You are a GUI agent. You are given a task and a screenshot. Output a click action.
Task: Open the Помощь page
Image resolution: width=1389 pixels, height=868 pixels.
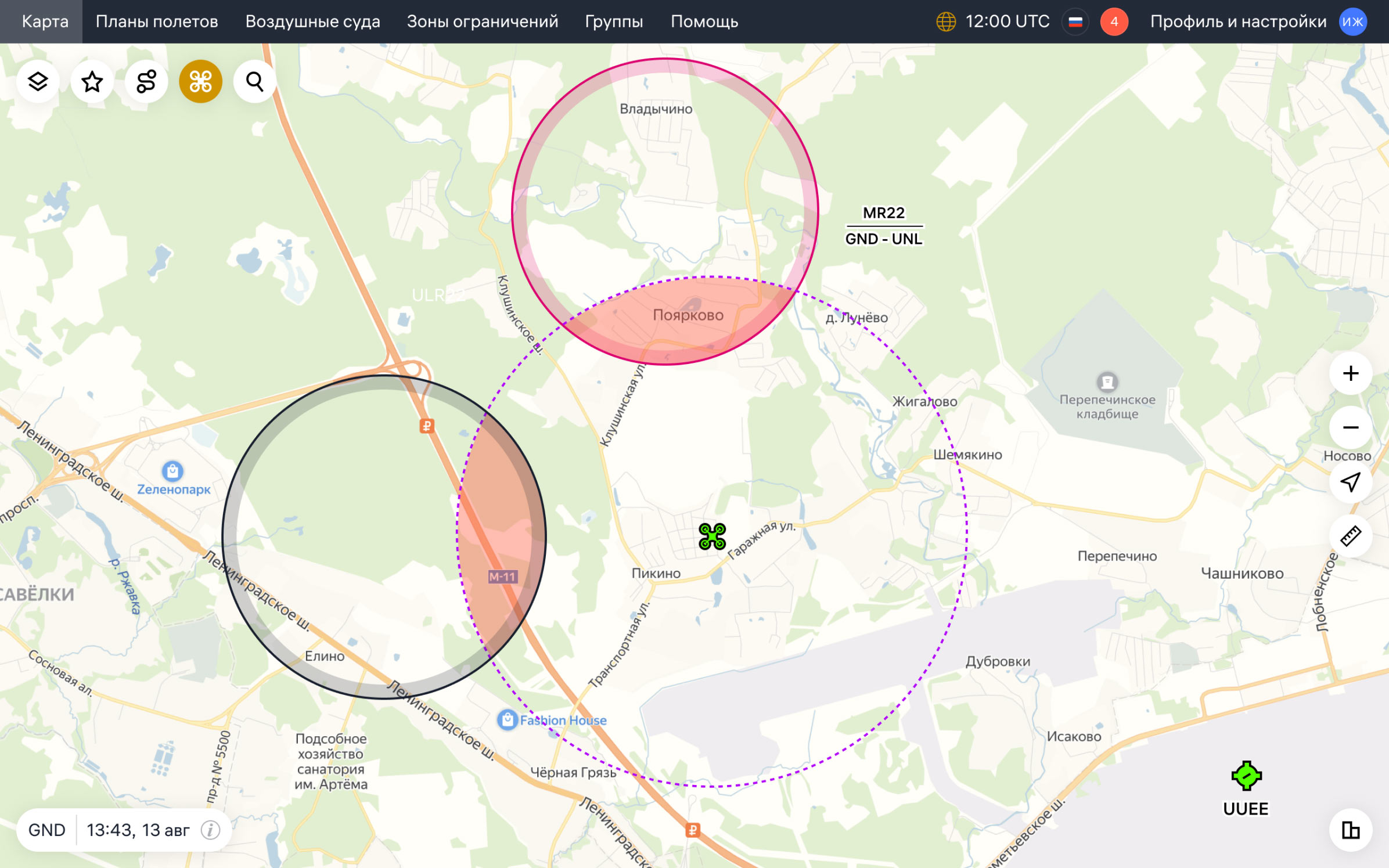point(704,21)
